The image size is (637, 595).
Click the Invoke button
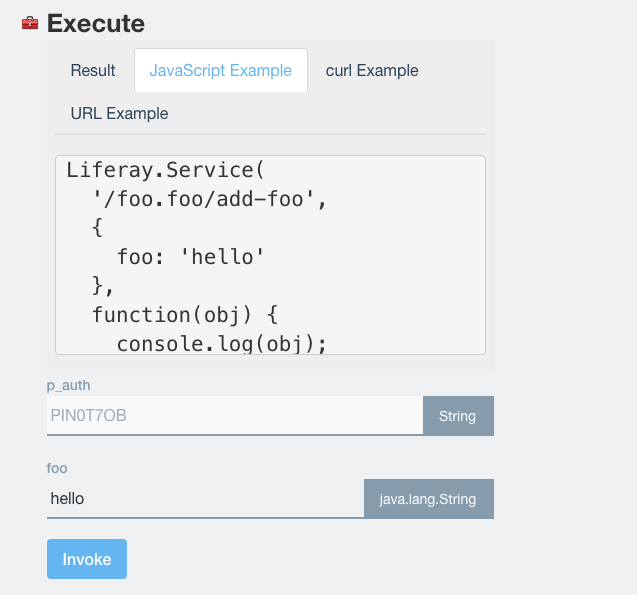[x=87, y=559]
